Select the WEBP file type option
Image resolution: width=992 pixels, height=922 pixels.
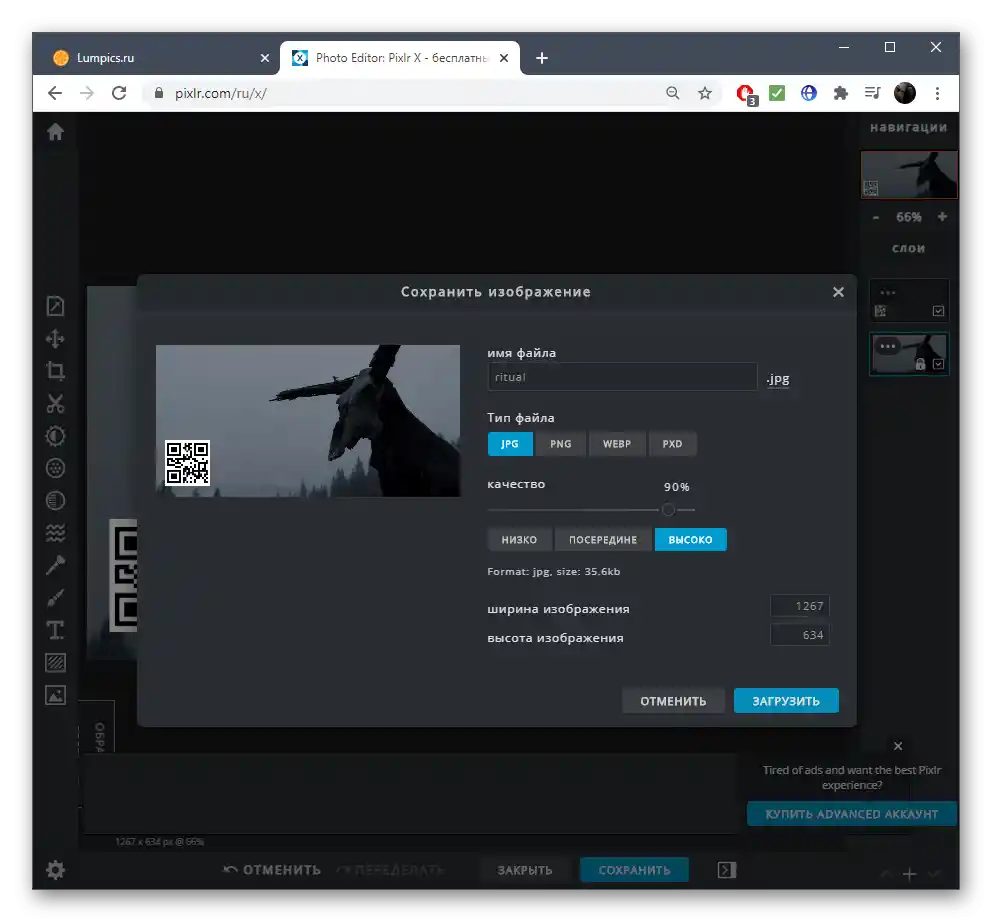pyautogui.click(x=616, y=444)
